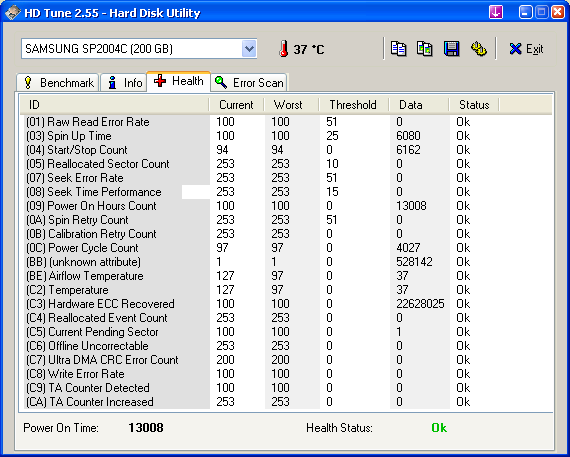Click the Data column header

419,105
